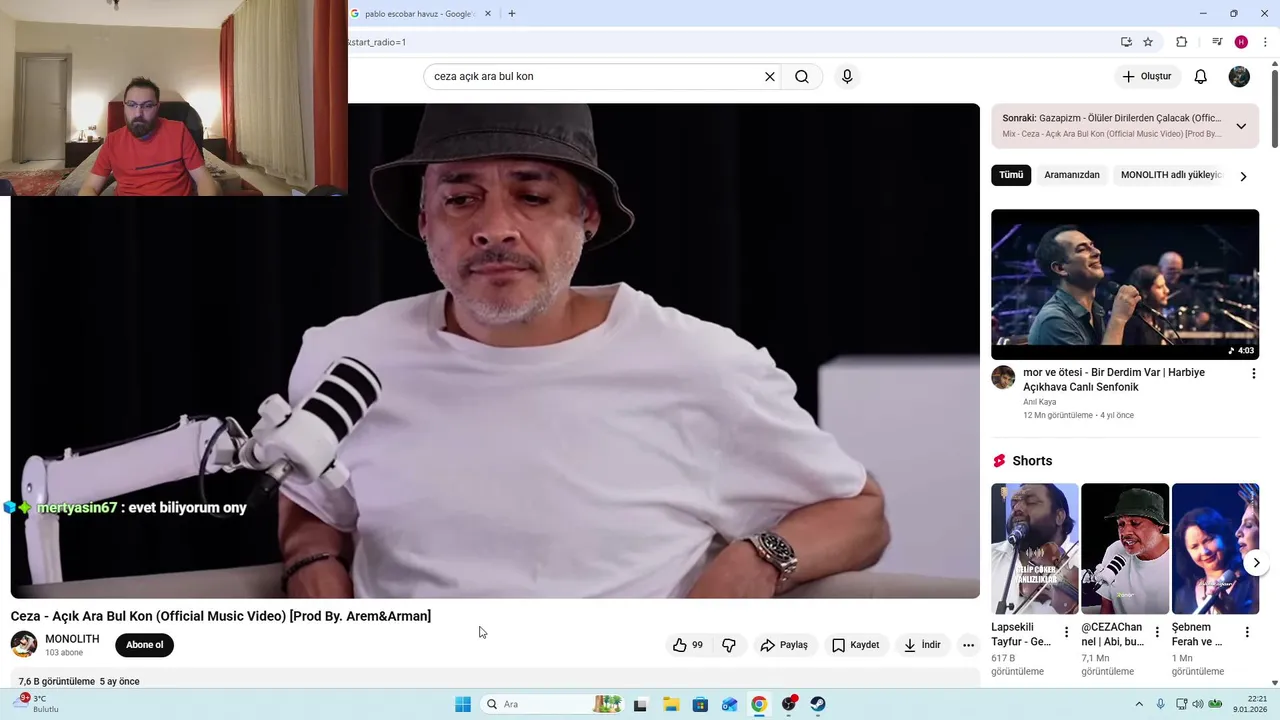
Task: Open a new Chrome tab with plus
Action: (x=512, y=14)
